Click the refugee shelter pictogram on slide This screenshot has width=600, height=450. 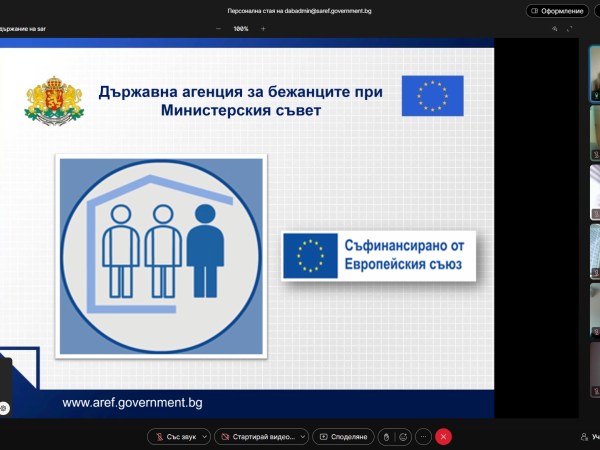161,256
